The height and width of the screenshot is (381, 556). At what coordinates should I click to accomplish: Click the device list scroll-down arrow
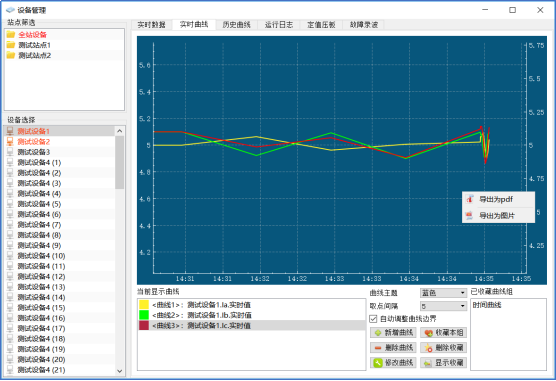coord(119,371)
